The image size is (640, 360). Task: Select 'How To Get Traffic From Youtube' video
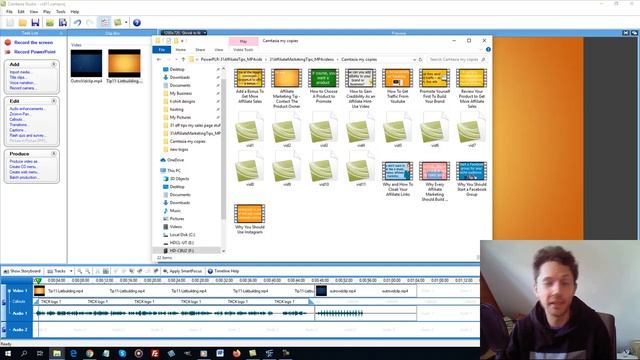coord(397,86)
